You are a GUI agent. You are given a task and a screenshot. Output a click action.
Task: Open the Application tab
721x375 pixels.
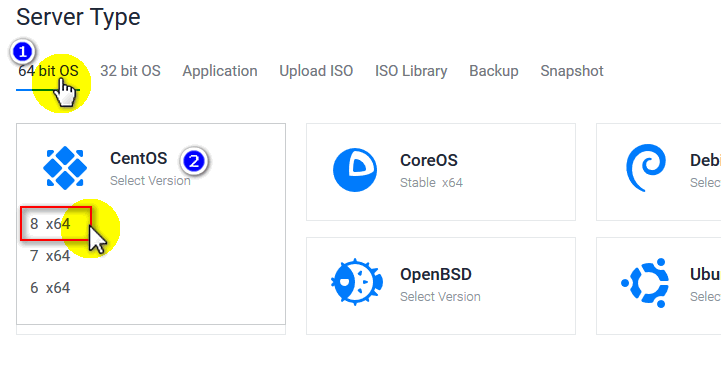pos(220,71)
